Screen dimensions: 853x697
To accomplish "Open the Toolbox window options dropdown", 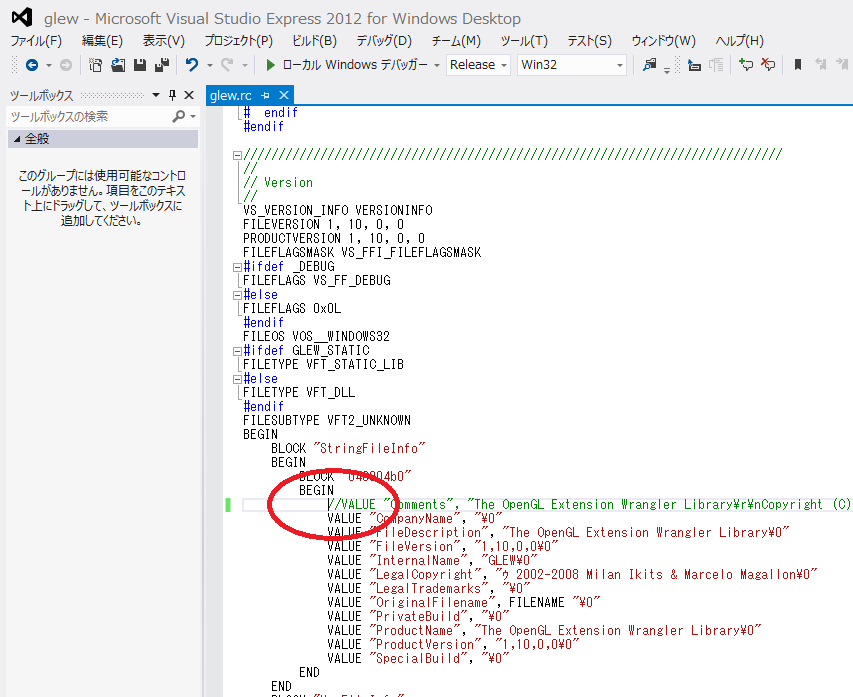I will [x=156, y=95].
